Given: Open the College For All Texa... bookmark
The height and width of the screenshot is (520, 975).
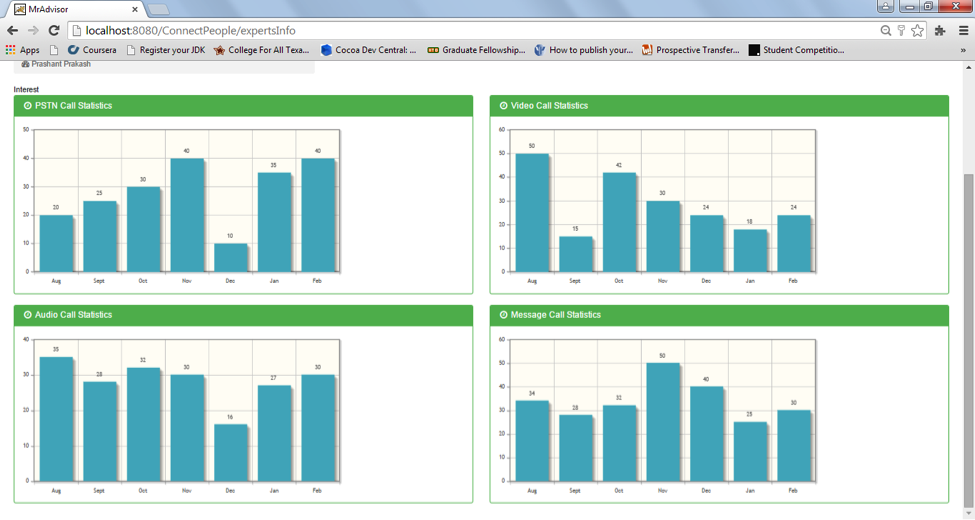Looking at the screenshot, I should [261, 50].
